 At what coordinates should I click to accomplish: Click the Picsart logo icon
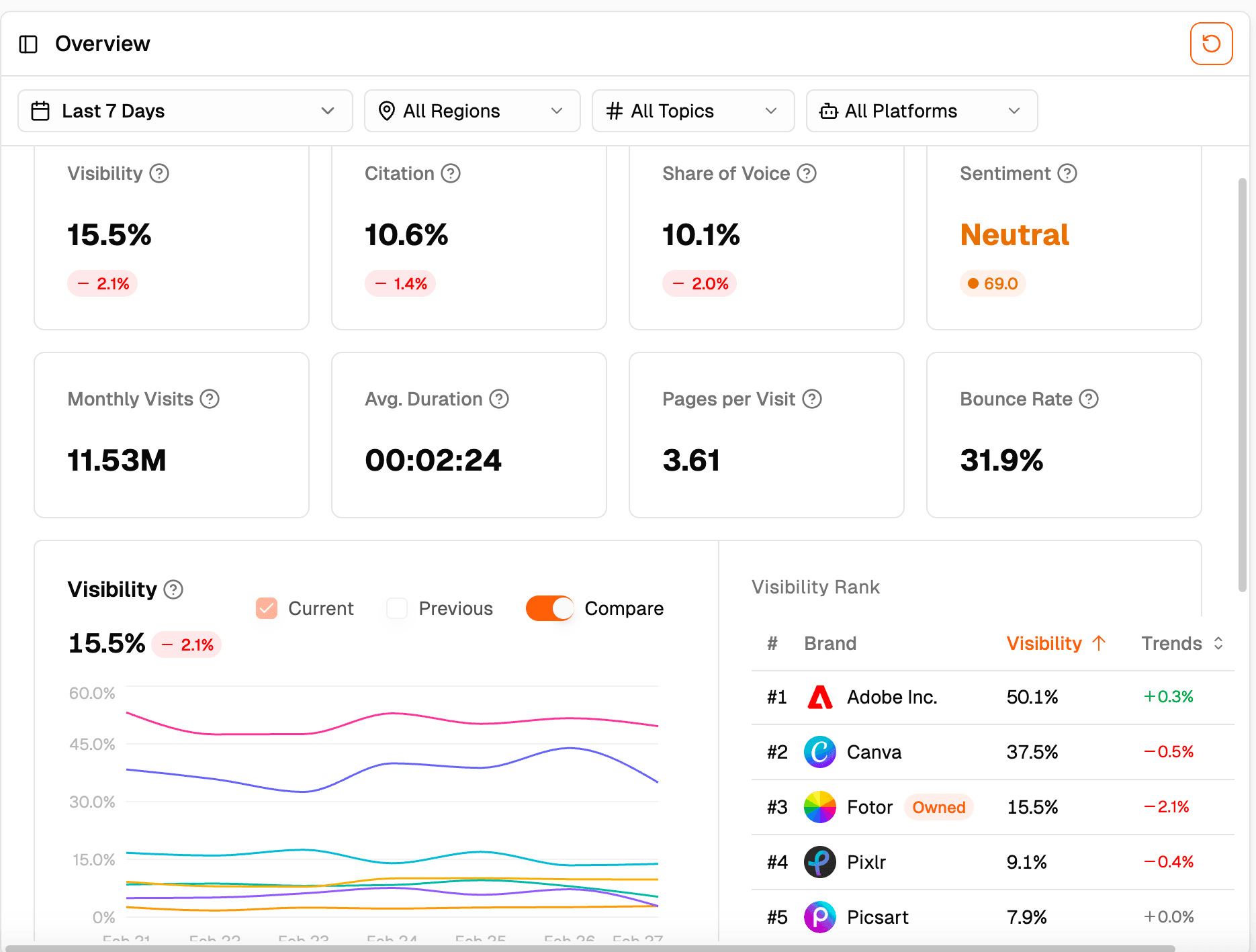(x=820, y=917)
